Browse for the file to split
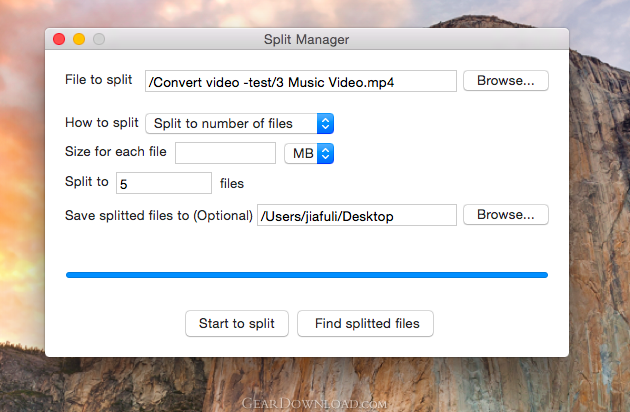Viewport: 630px width, 412px height. tap(505, 81)
